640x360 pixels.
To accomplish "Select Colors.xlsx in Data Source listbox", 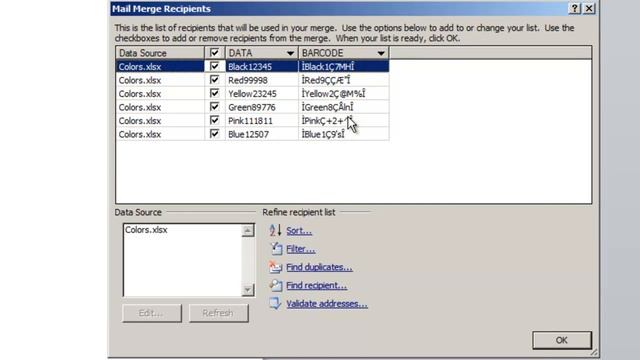I will tap(146, 230).
